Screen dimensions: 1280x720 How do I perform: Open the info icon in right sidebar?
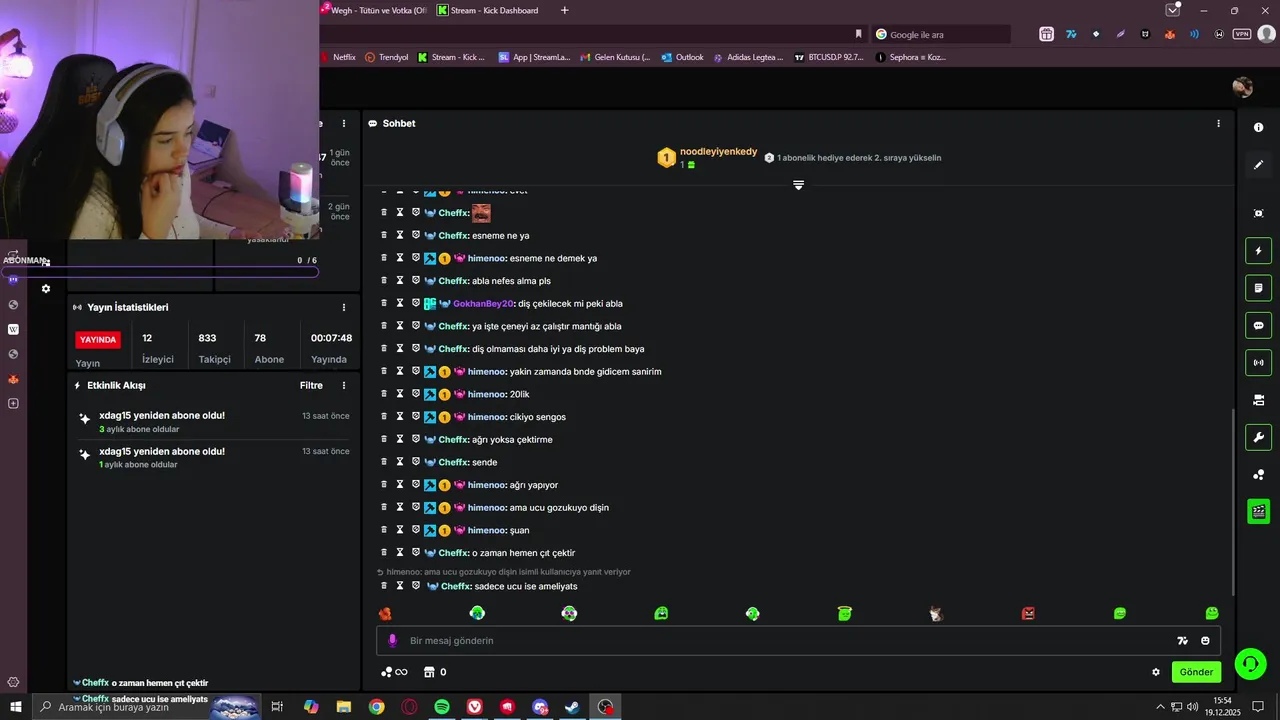(1258, 127)
